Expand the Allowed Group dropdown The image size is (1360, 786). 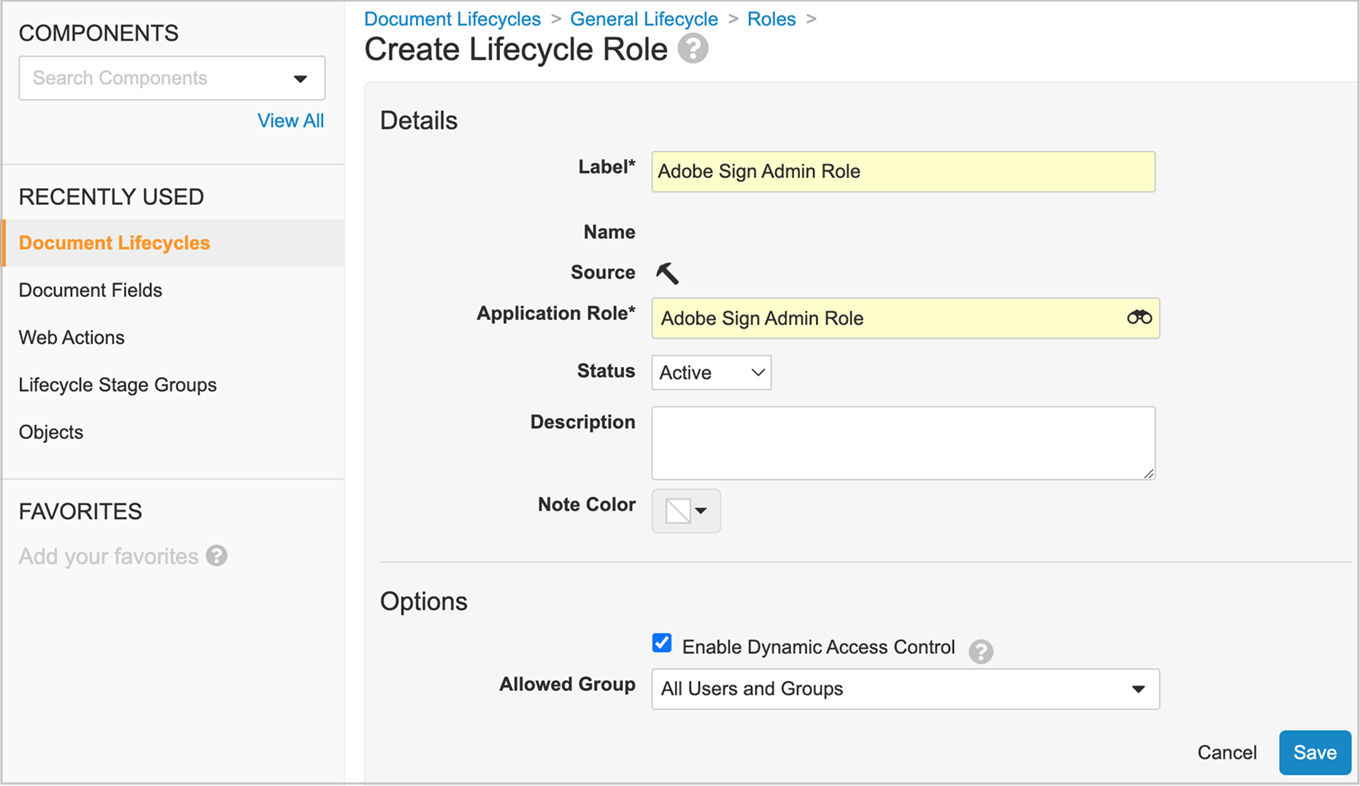click(x=905, y=689)
